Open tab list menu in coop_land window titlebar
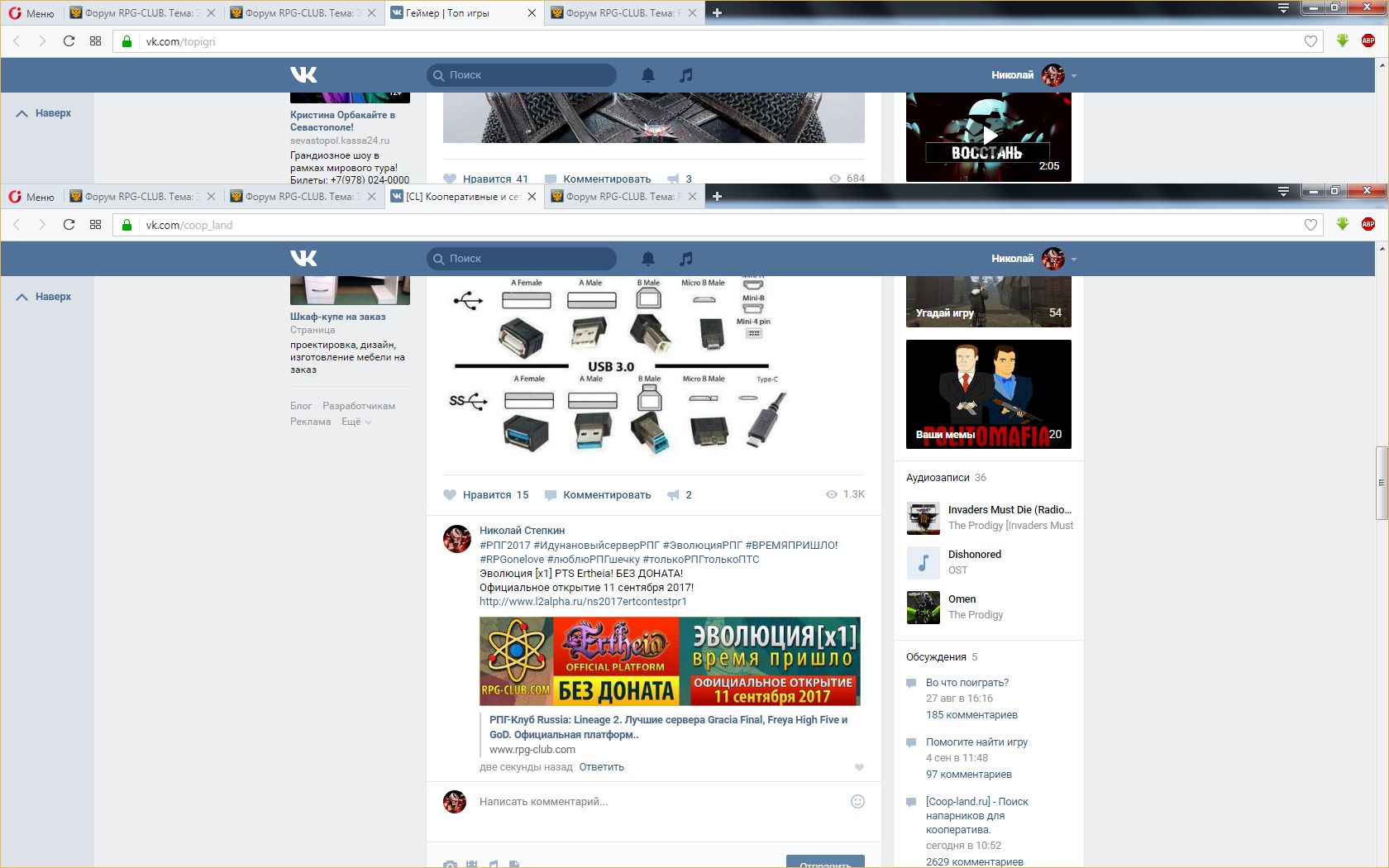 pyautogui.click(x=1283, y=191)
